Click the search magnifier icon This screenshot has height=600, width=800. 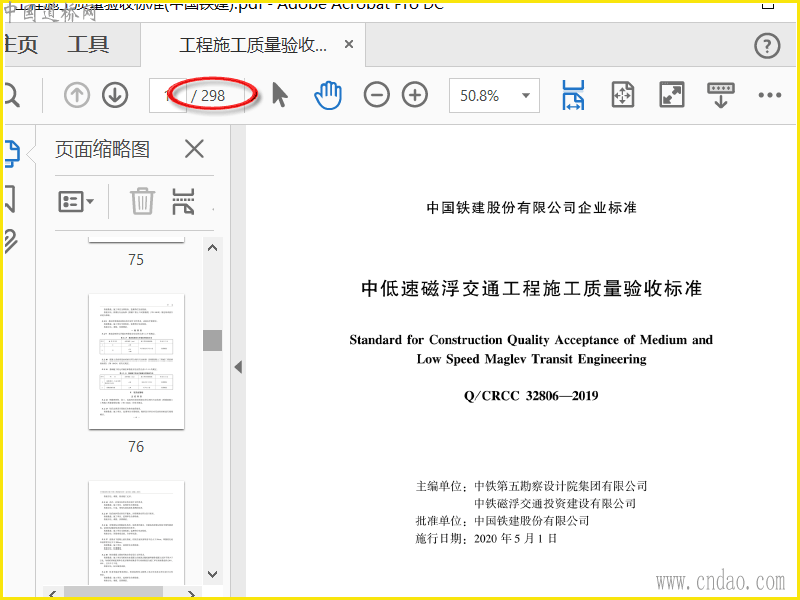[11, 95]
